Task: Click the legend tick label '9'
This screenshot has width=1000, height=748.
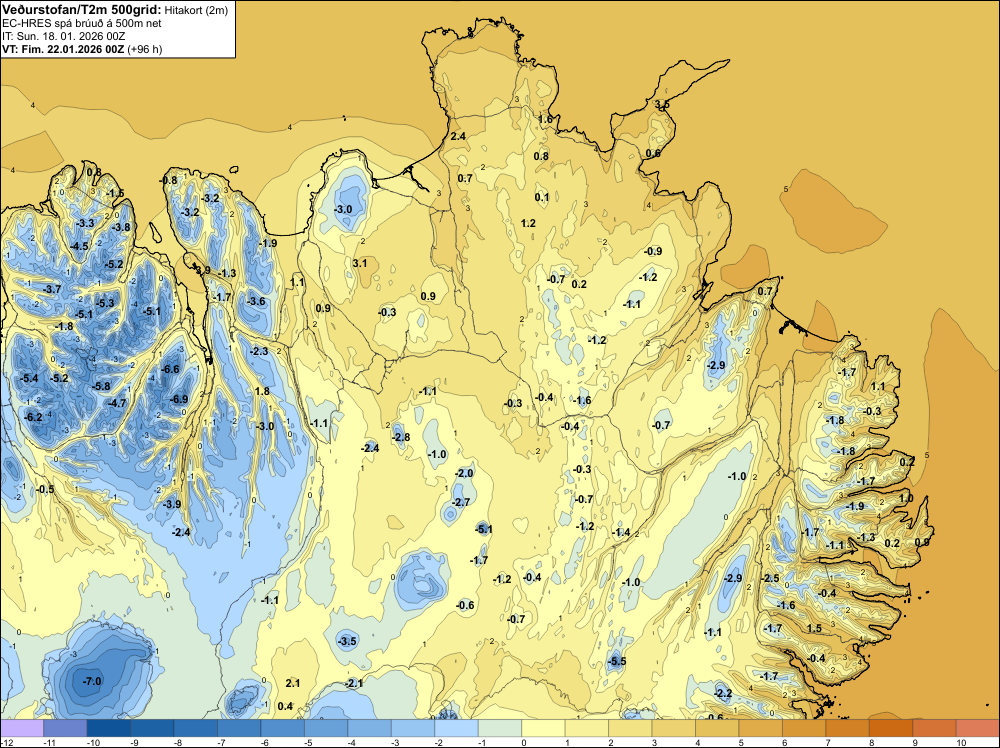Action: (915, 742)
